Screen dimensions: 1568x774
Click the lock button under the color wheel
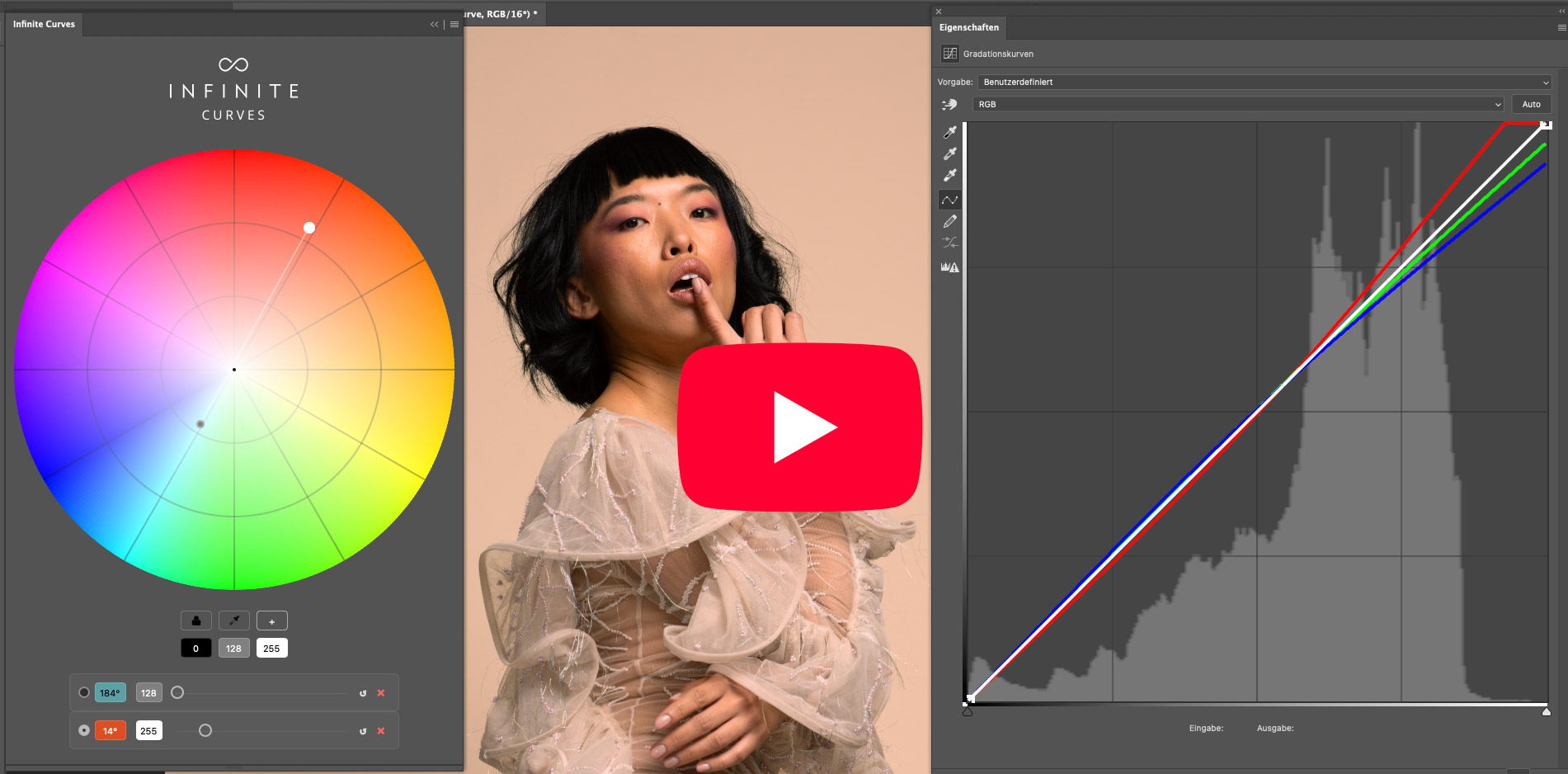[x=196, y=621]
